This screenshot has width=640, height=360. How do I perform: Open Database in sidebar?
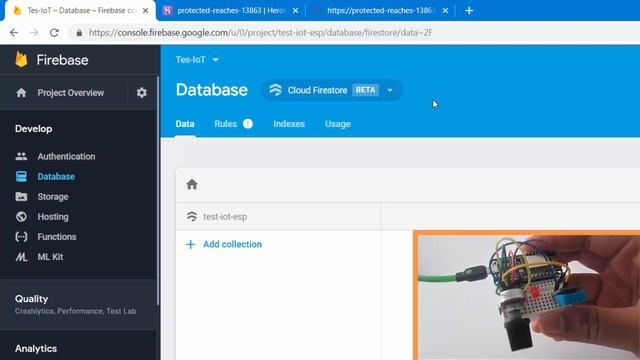(x=56, y=176)
